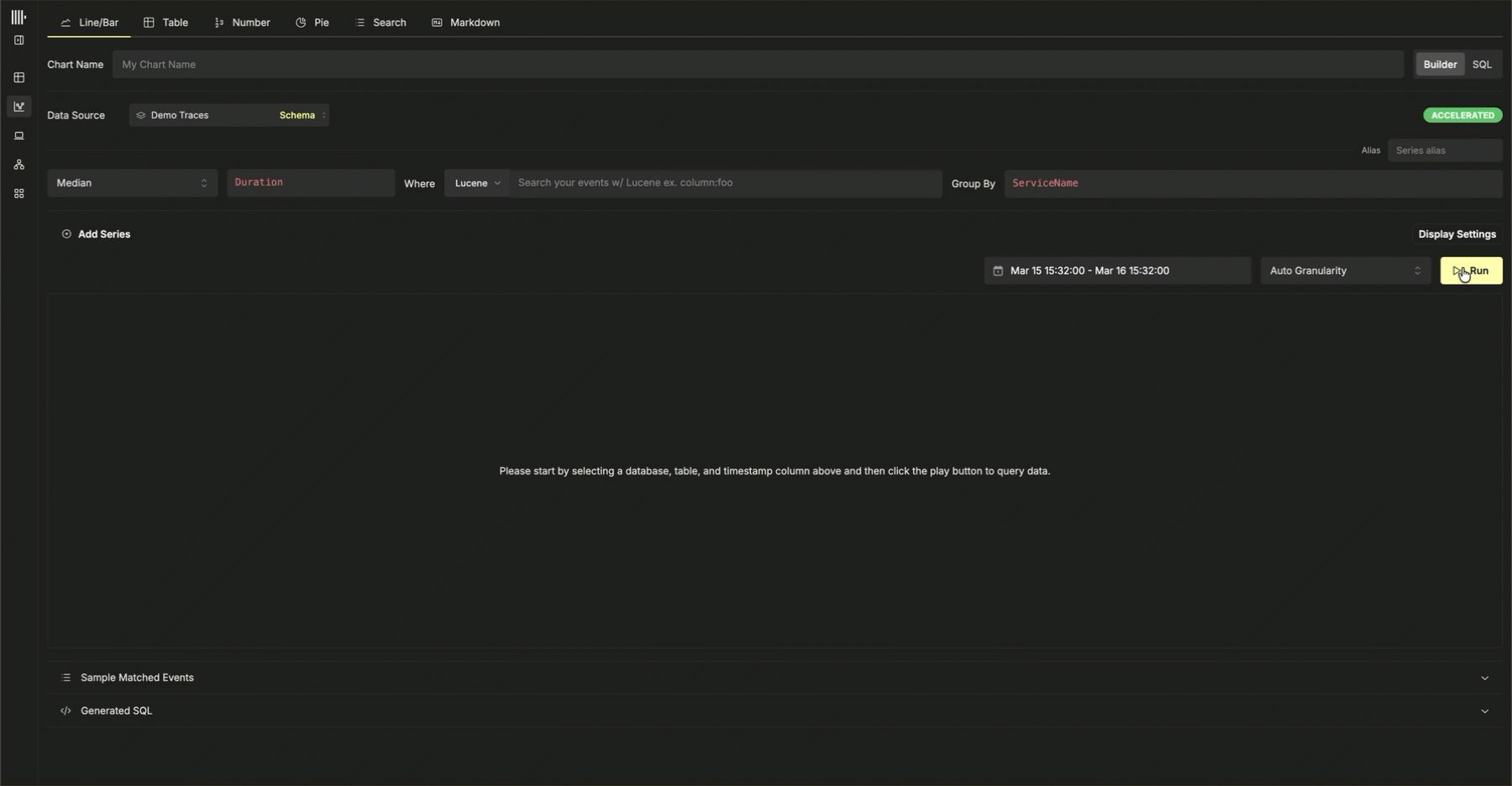Open the Service Map hierarchy icon in the sidebar

tap(18, 165)
